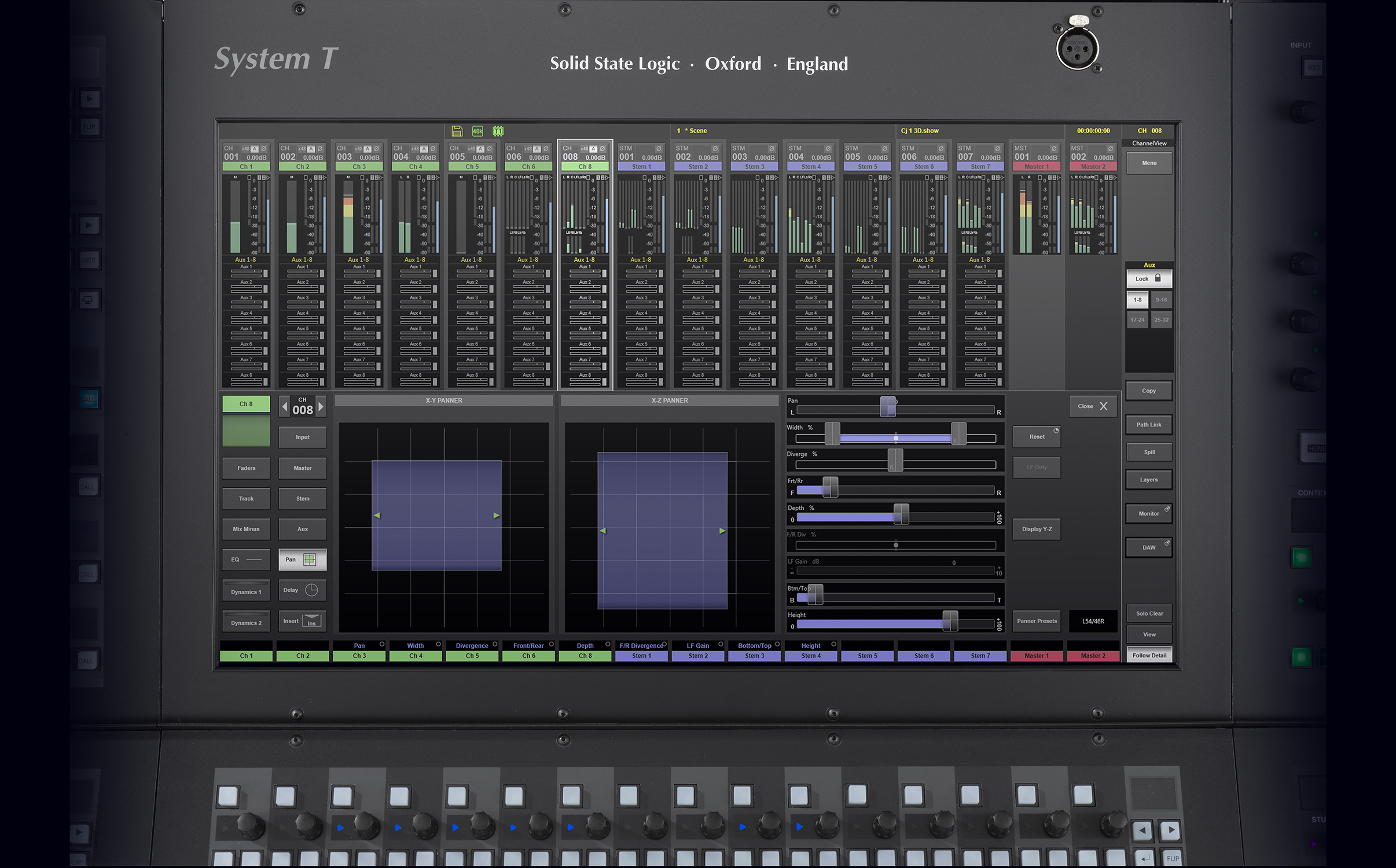Image resolution: width=1396 pixels, height=868 pixels.
Task: Click the physical right arrow key below screen
Action: coord(1171,830)
